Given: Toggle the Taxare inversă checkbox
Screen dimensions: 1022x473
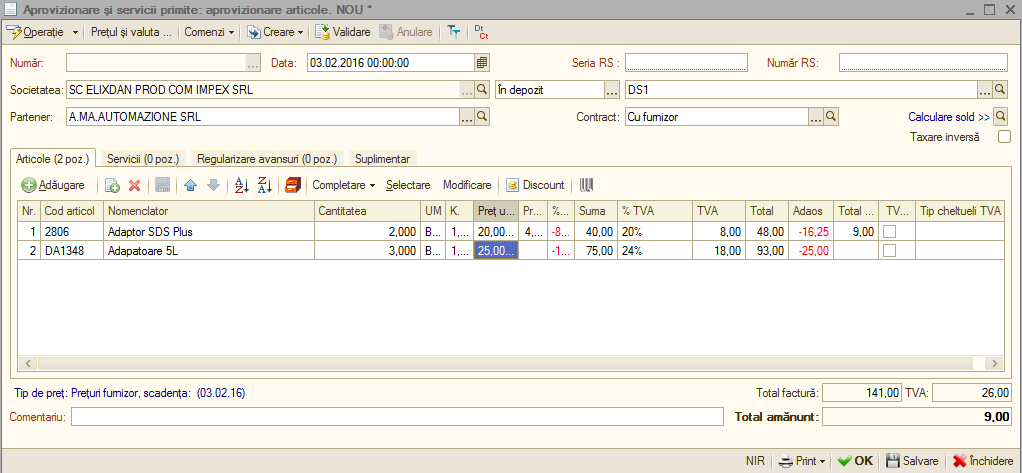Looking at the screenshot, I should click(x=1004, y=137).
